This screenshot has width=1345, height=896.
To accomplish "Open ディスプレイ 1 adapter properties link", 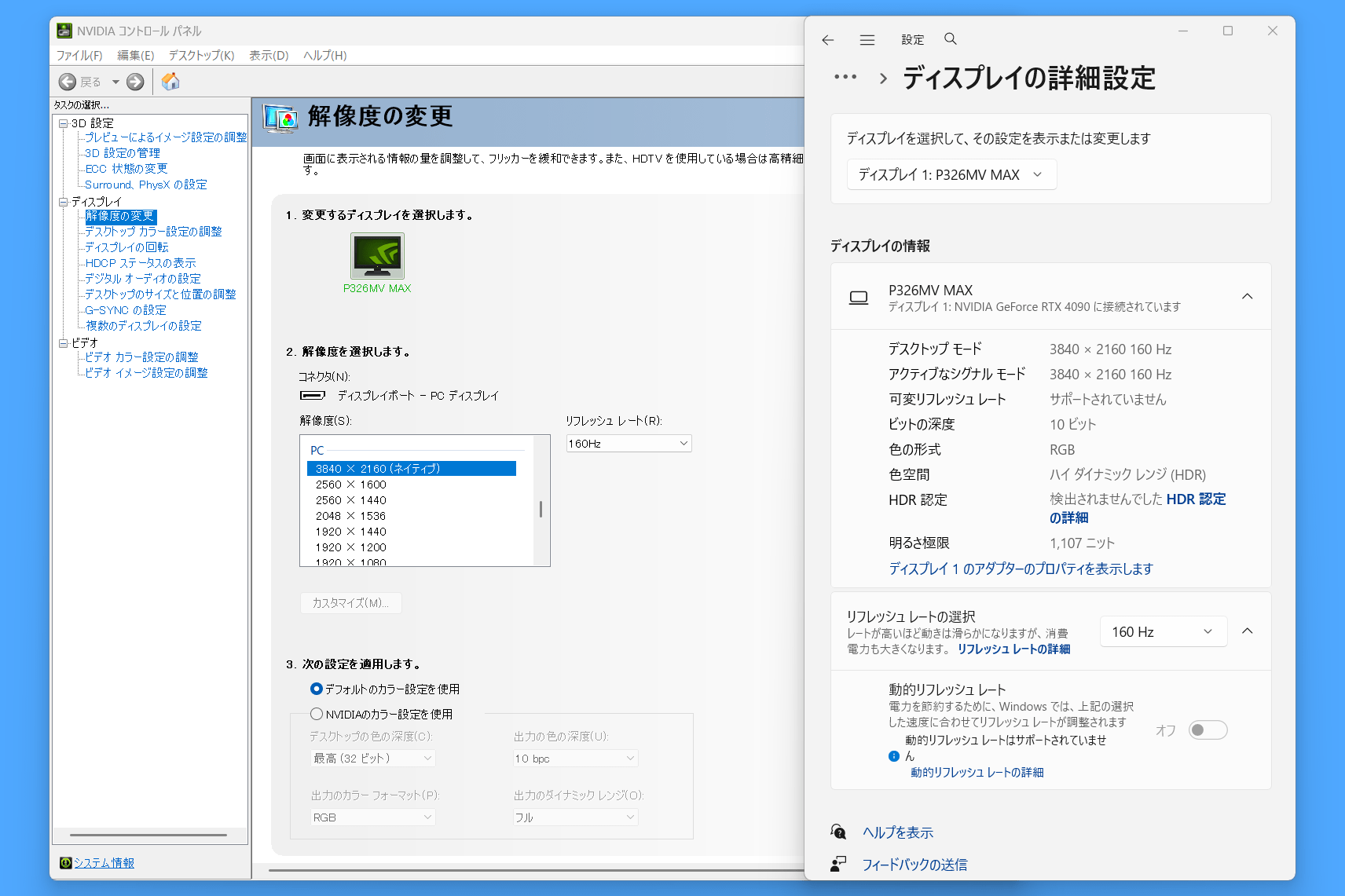I will click(x=1021, y=569).
